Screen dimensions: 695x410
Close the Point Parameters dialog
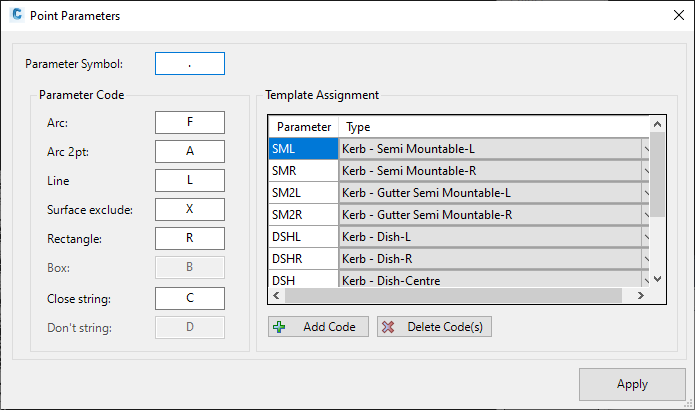click(679, 15)
